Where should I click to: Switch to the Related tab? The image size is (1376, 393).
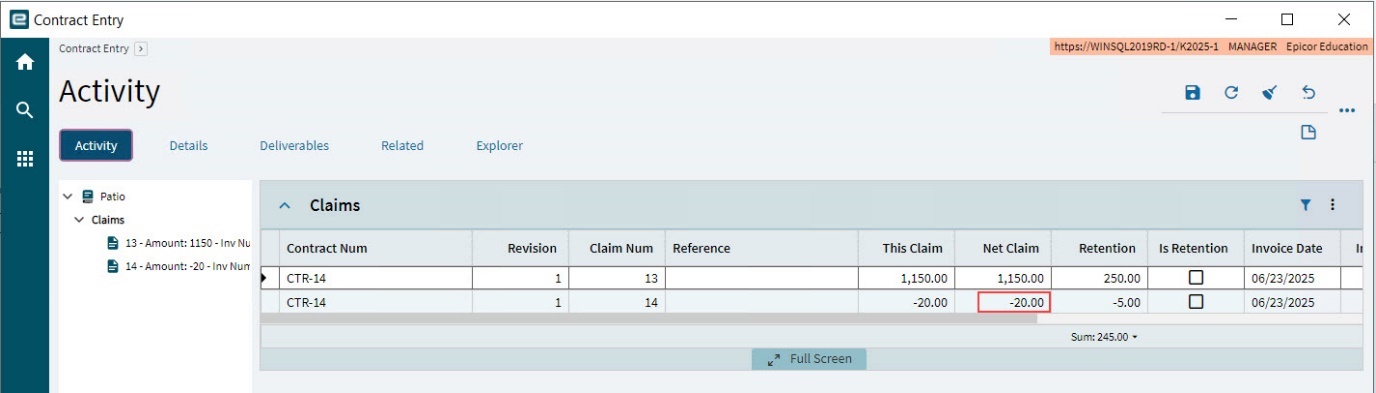coord(402,145)
